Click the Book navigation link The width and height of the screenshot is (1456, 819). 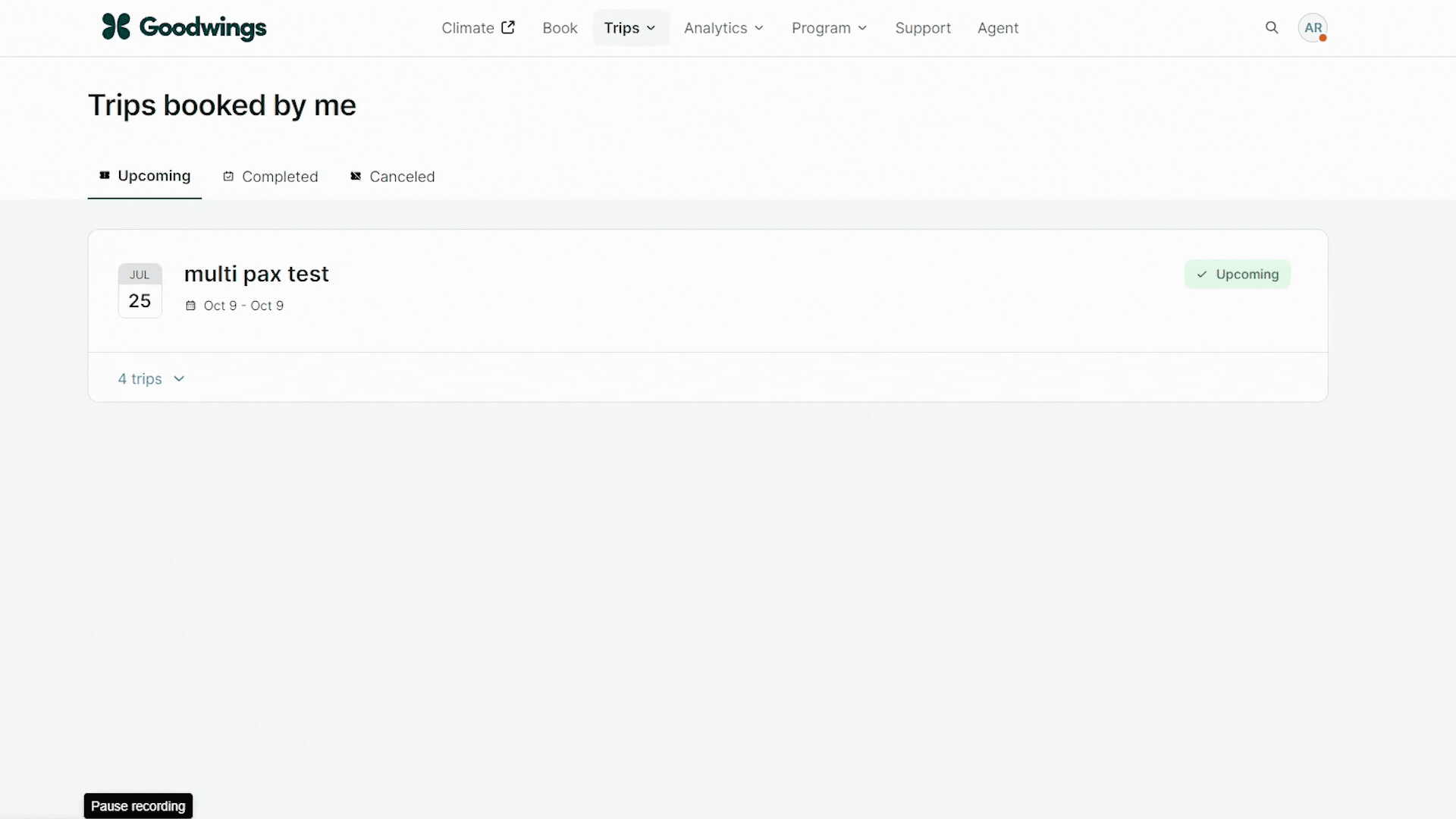click(560, 27)
